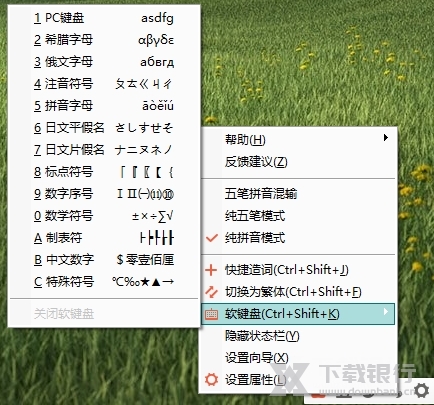Click the αβγδε sample text

156,40
